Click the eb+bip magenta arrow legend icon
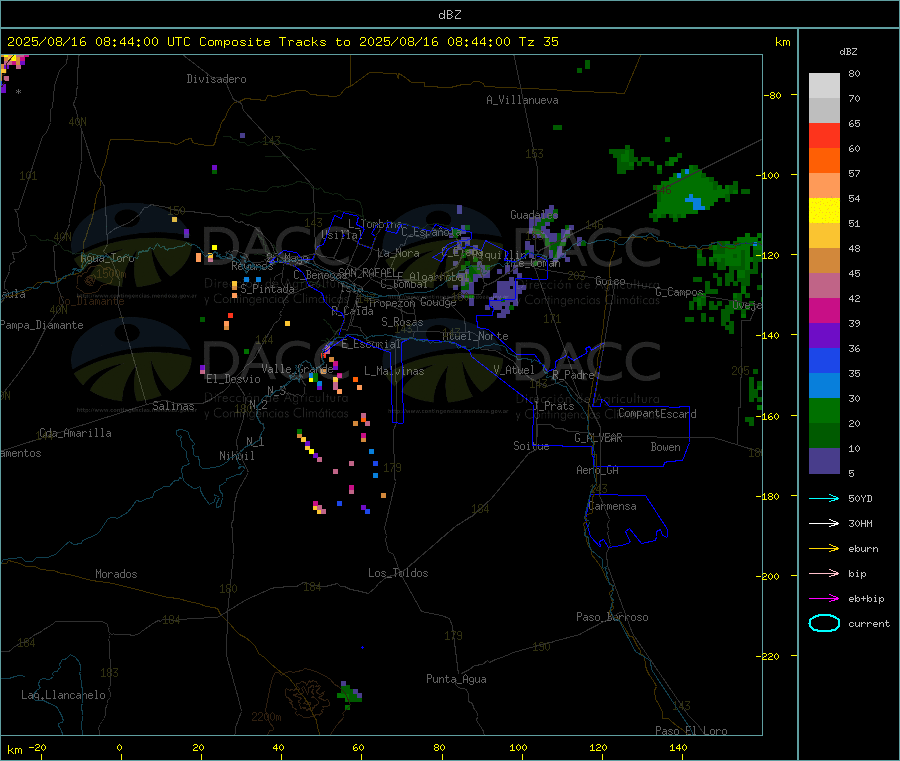The height and width of the screenshot is (761, 900). (824, 599)
